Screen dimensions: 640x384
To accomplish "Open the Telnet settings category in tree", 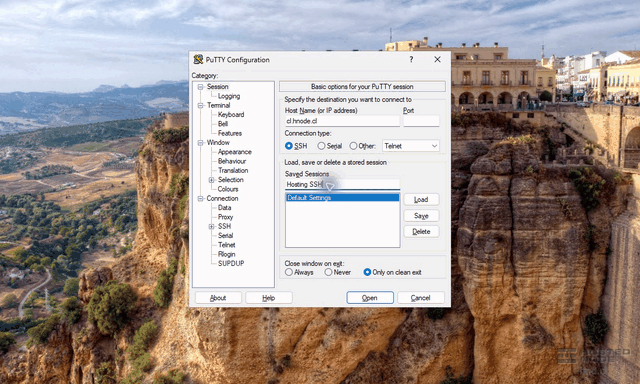I will tap(227, 245).
